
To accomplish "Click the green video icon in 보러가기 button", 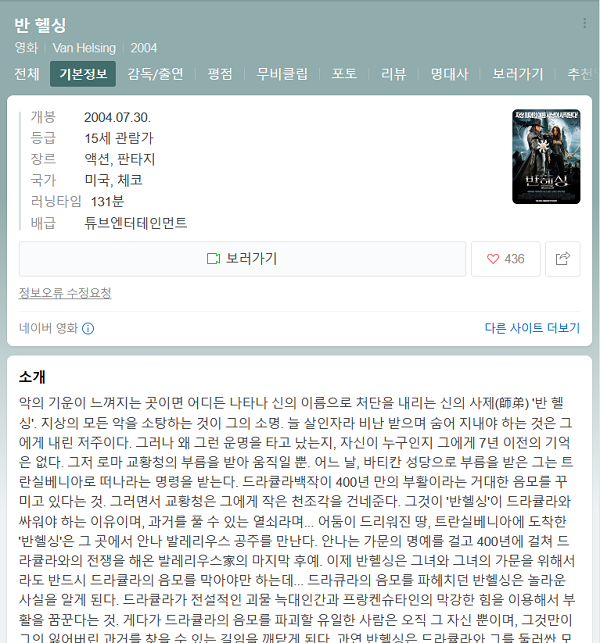I will point(213,259).
